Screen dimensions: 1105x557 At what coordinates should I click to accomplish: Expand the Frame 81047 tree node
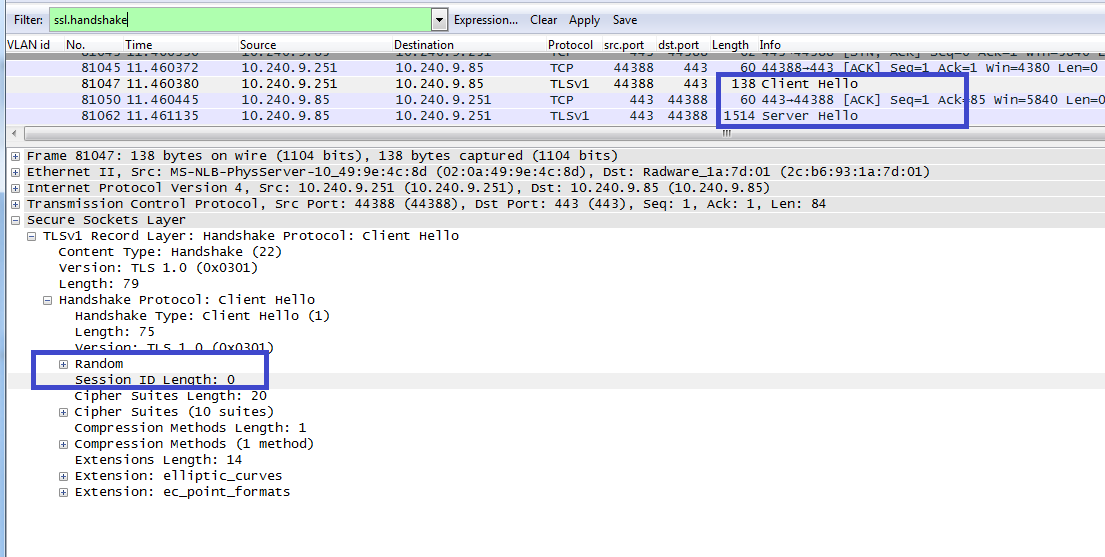[x=16, y=156]
